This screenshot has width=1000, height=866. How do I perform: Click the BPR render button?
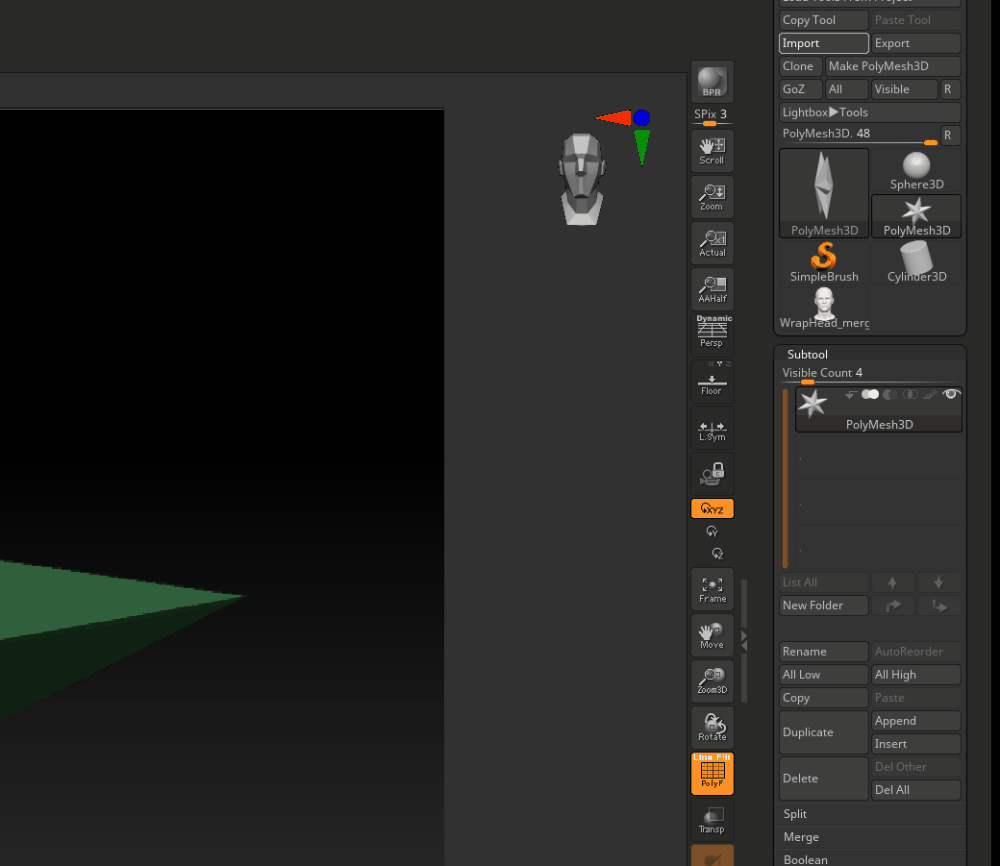(712, 81)
